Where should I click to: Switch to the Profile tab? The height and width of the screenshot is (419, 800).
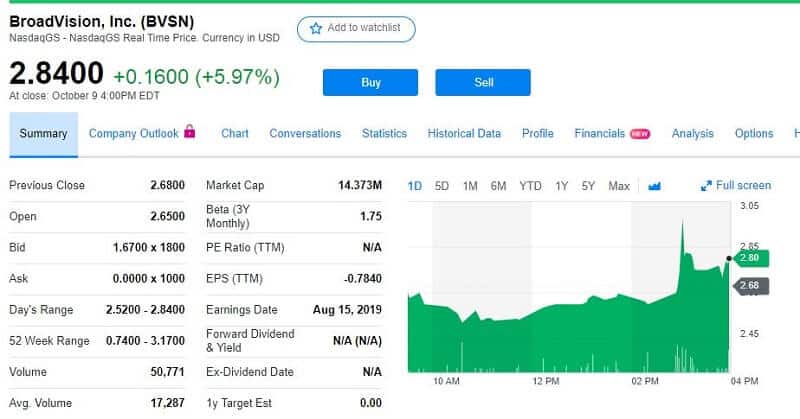pyautogui.click(x=537, y=134)
